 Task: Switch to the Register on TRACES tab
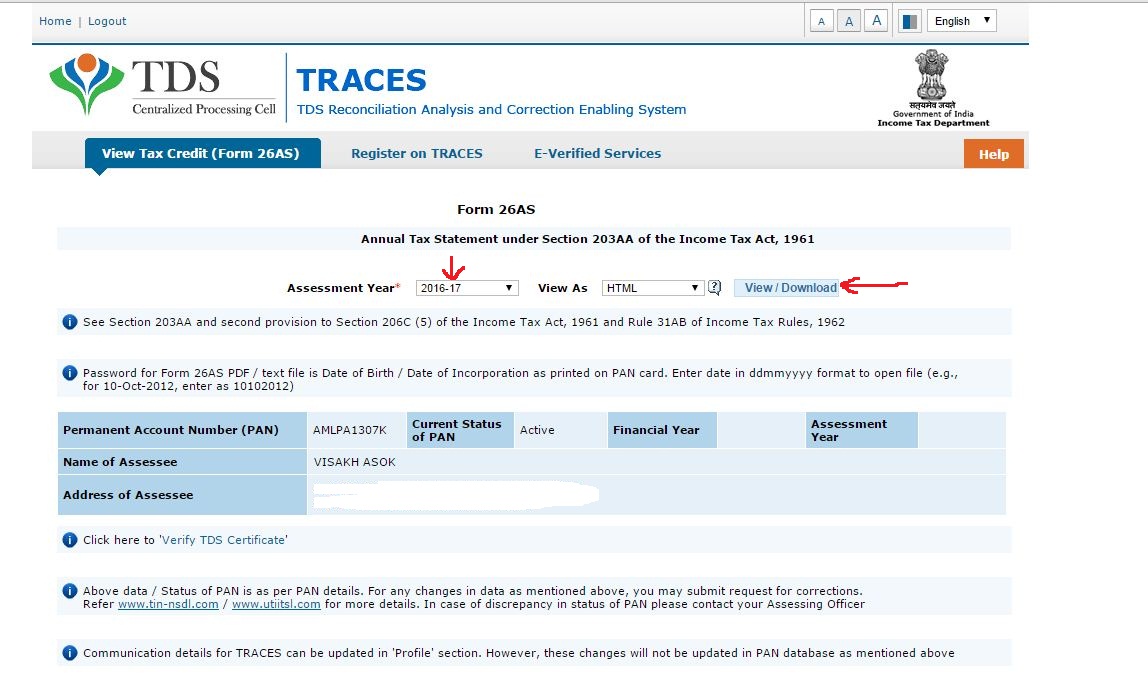[x=417, y=153]
